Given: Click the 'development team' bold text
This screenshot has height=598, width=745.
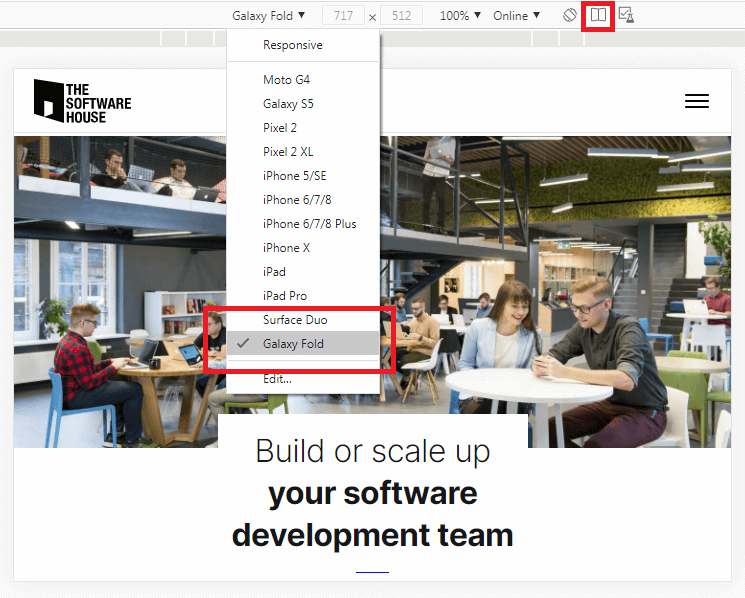Looking at the screenshot, I should click(373, 535).
